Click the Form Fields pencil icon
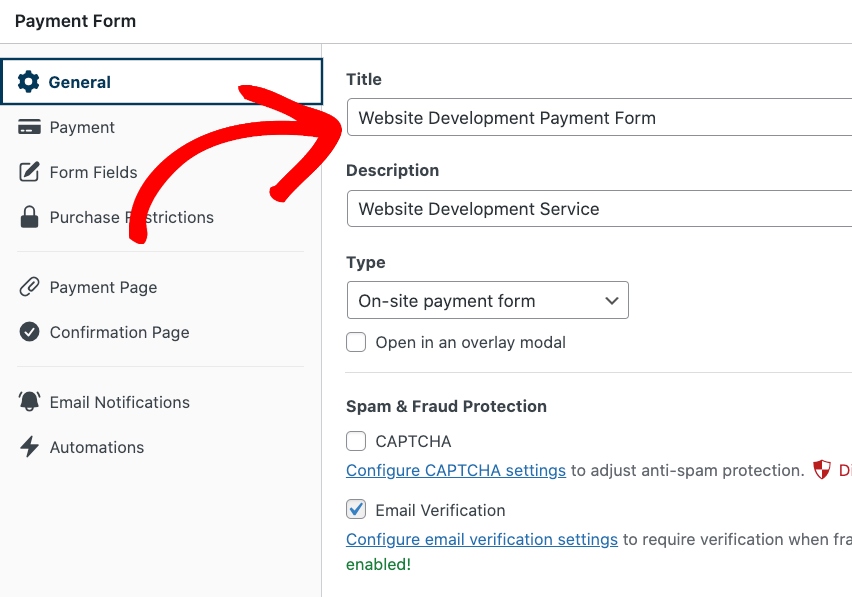This screenshot has height=597, width=852. click(x=30, y=172)
